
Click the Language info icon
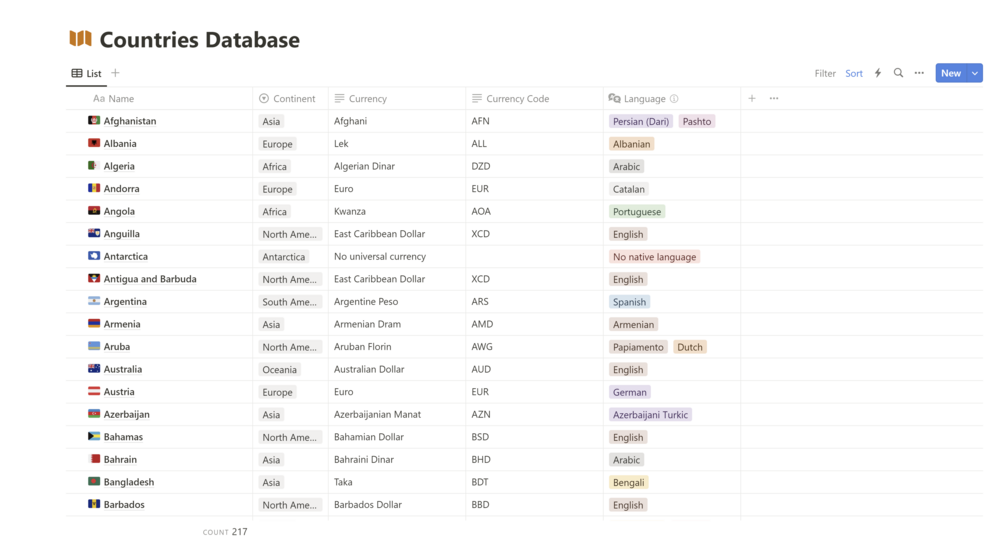tap(674, 99)
